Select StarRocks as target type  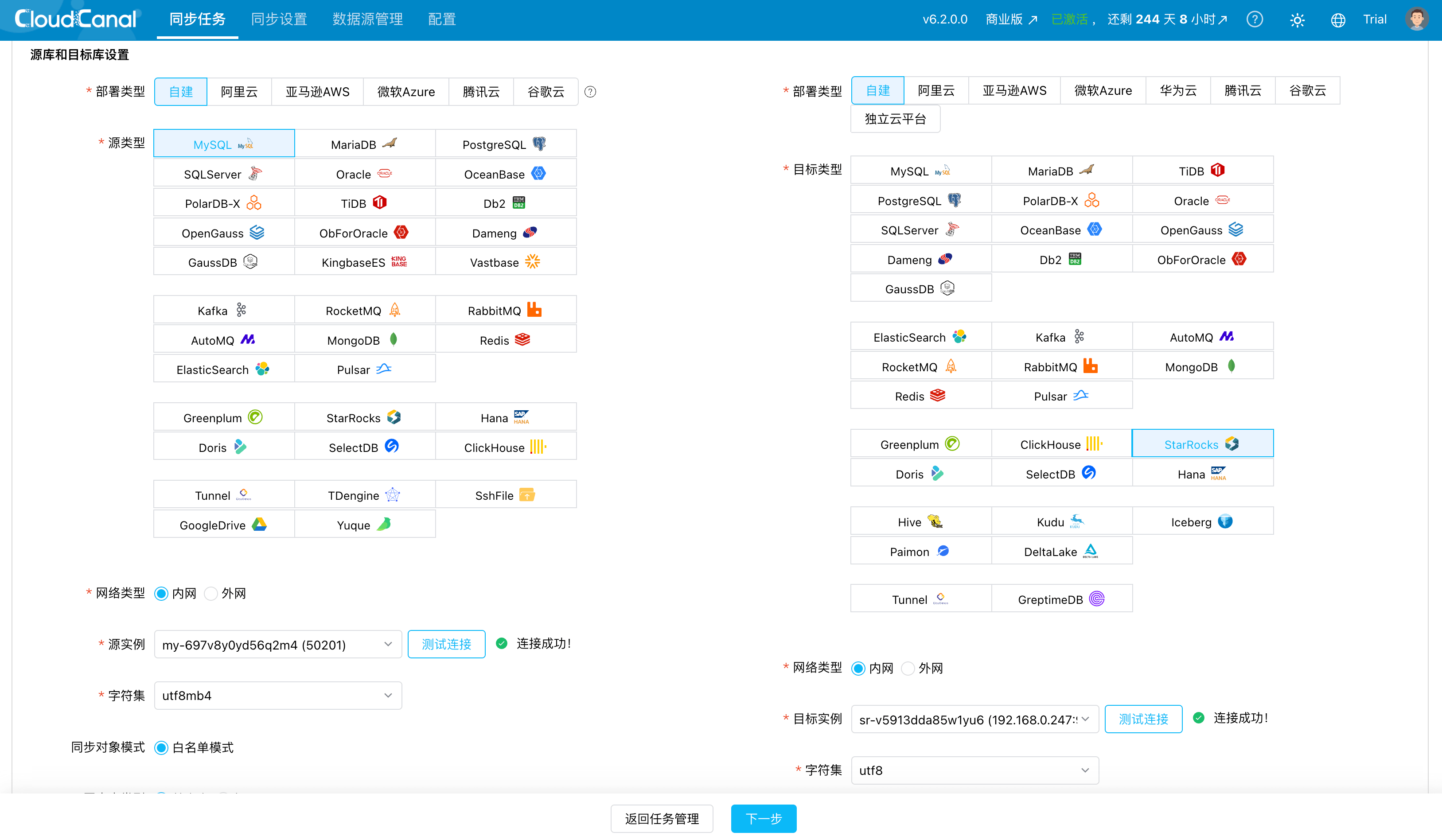coord(1203,444)
